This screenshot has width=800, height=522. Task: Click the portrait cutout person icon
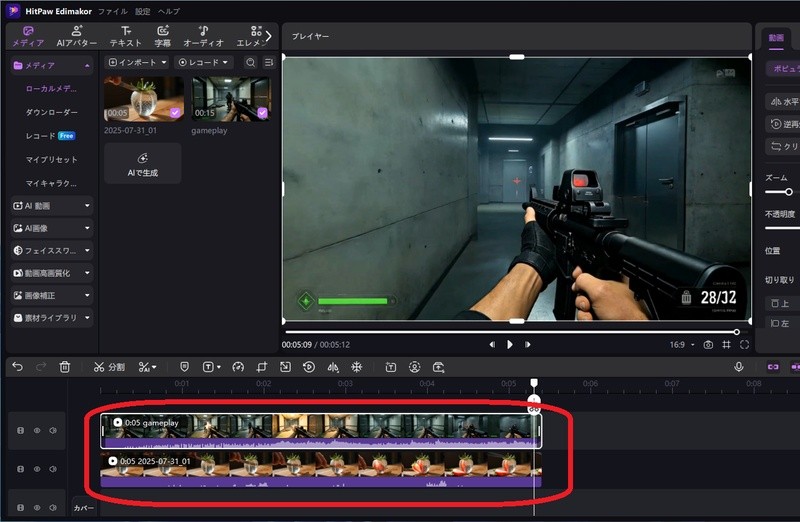pos(414,367)
